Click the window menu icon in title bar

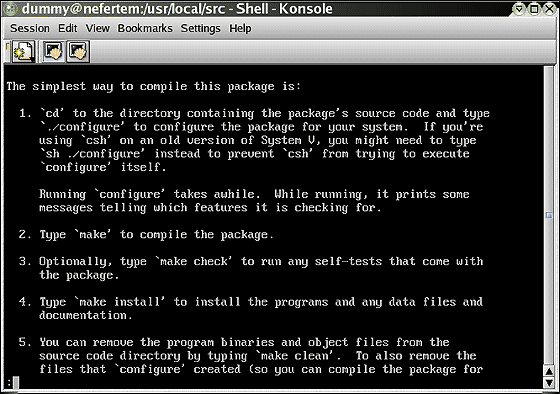tap(11, 9)
